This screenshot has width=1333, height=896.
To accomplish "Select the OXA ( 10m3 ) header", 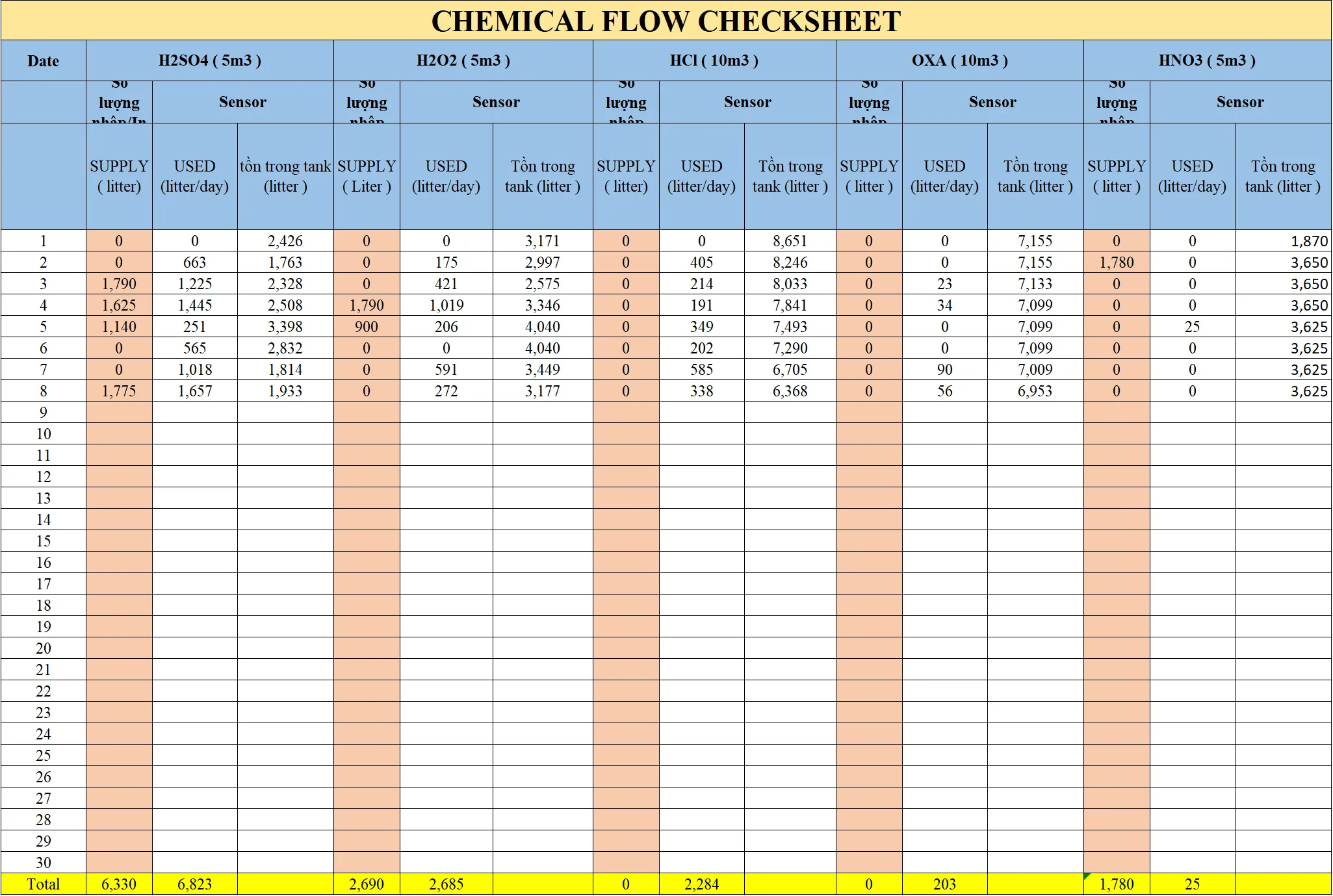I will [x=960, y=60].
